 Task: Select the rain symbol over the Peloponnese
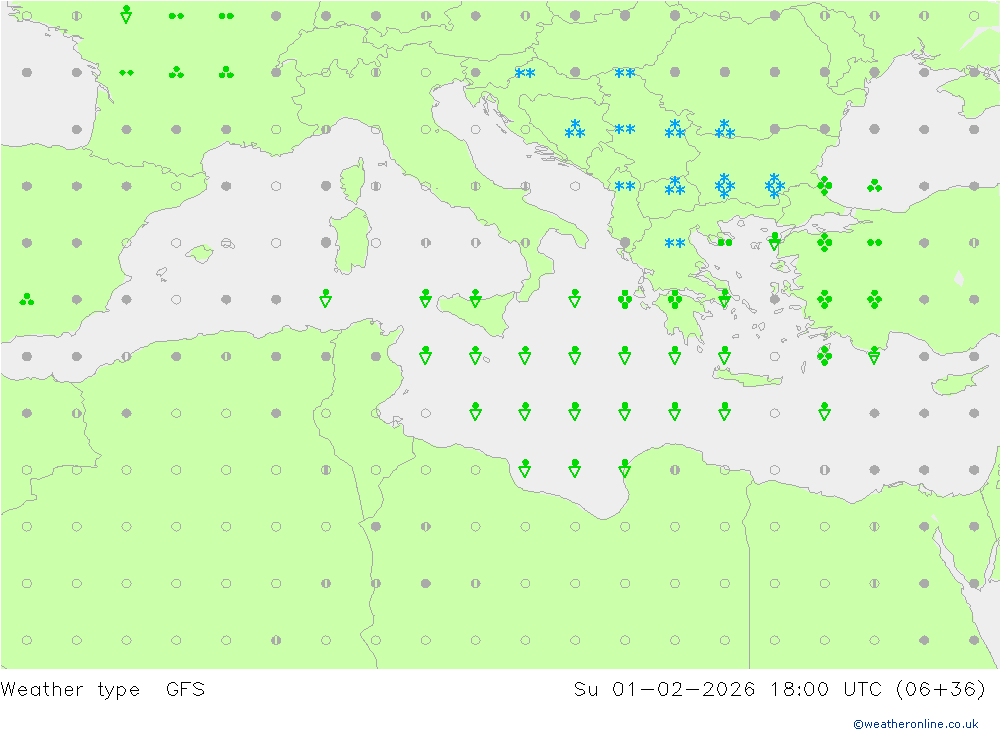(675, 299)
